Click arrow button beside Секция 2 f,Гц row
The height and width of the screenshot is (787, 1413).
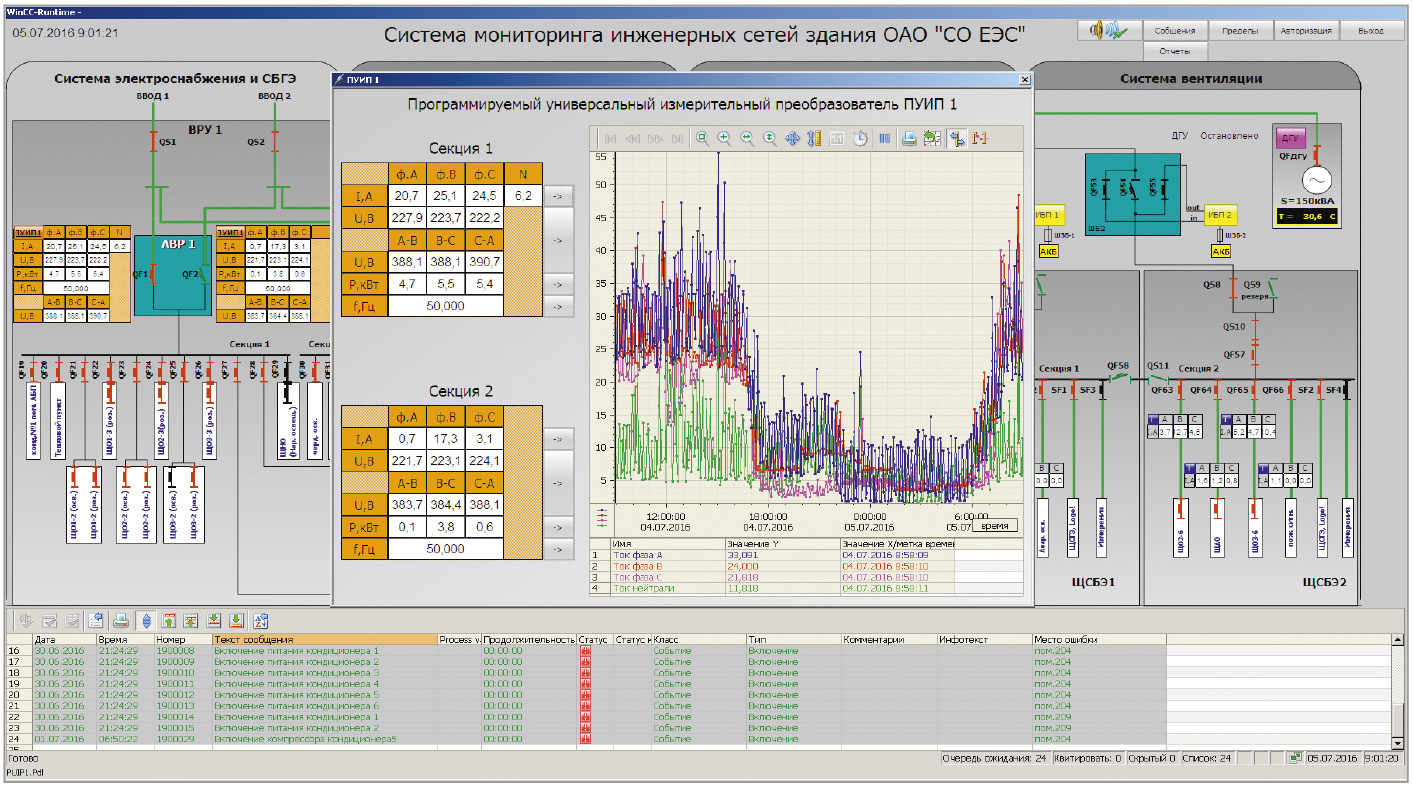[x=557, y=549]
